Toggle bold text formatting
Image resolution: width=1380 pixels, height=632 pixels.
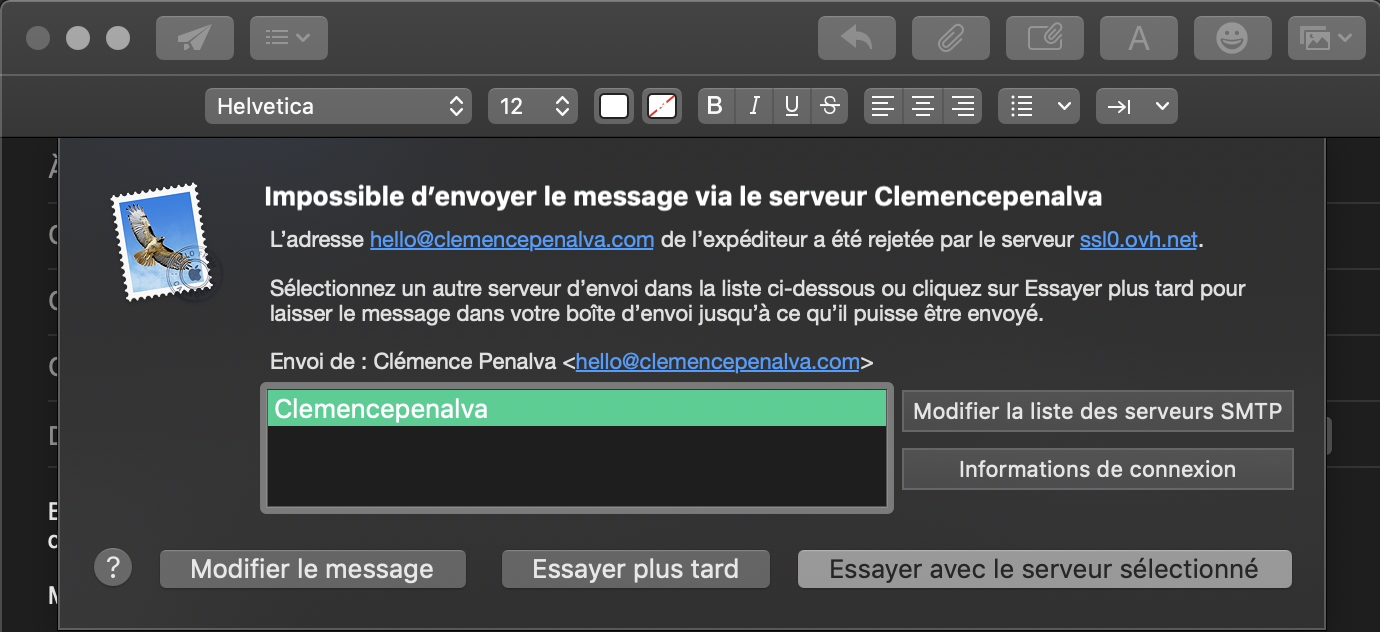[714, 106]
